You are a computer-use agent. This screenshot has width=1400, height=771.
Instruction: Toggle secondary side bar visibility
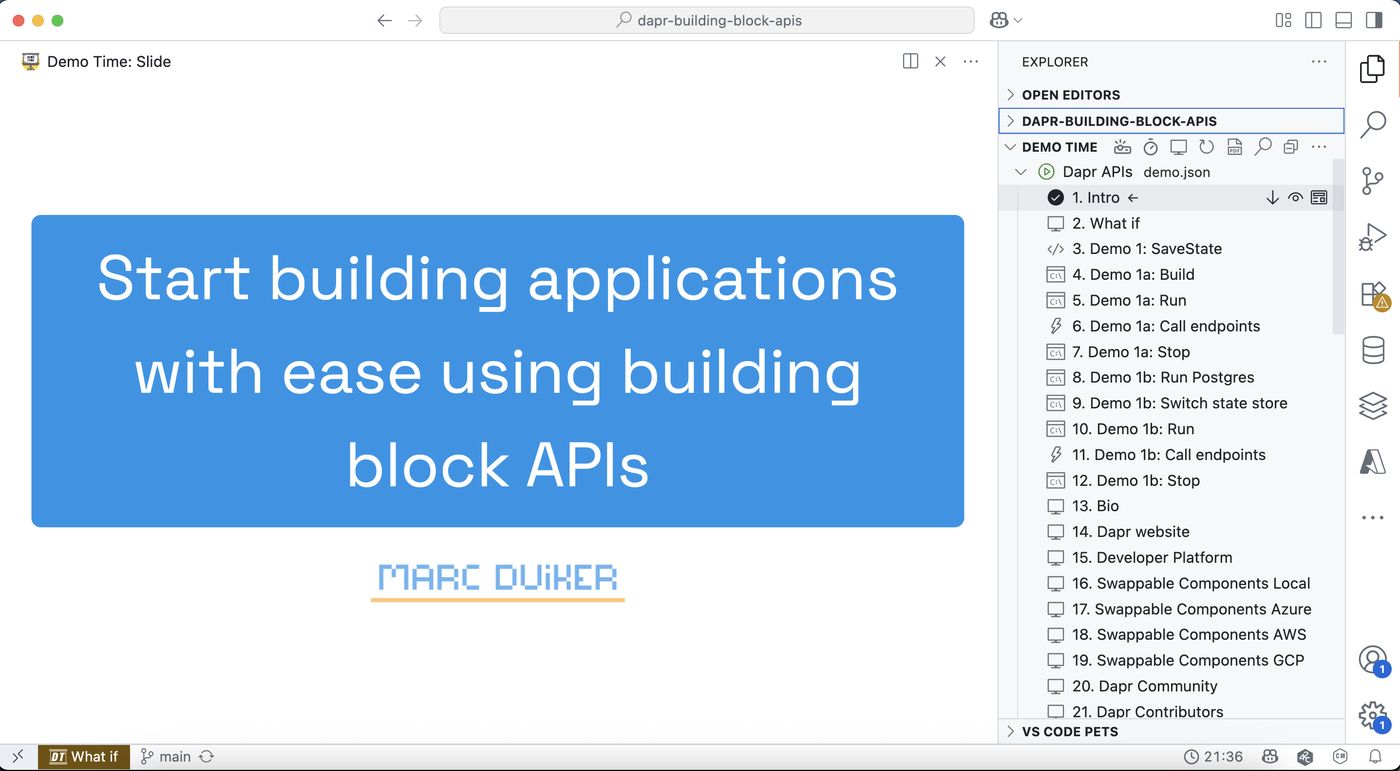point(1373,20)
